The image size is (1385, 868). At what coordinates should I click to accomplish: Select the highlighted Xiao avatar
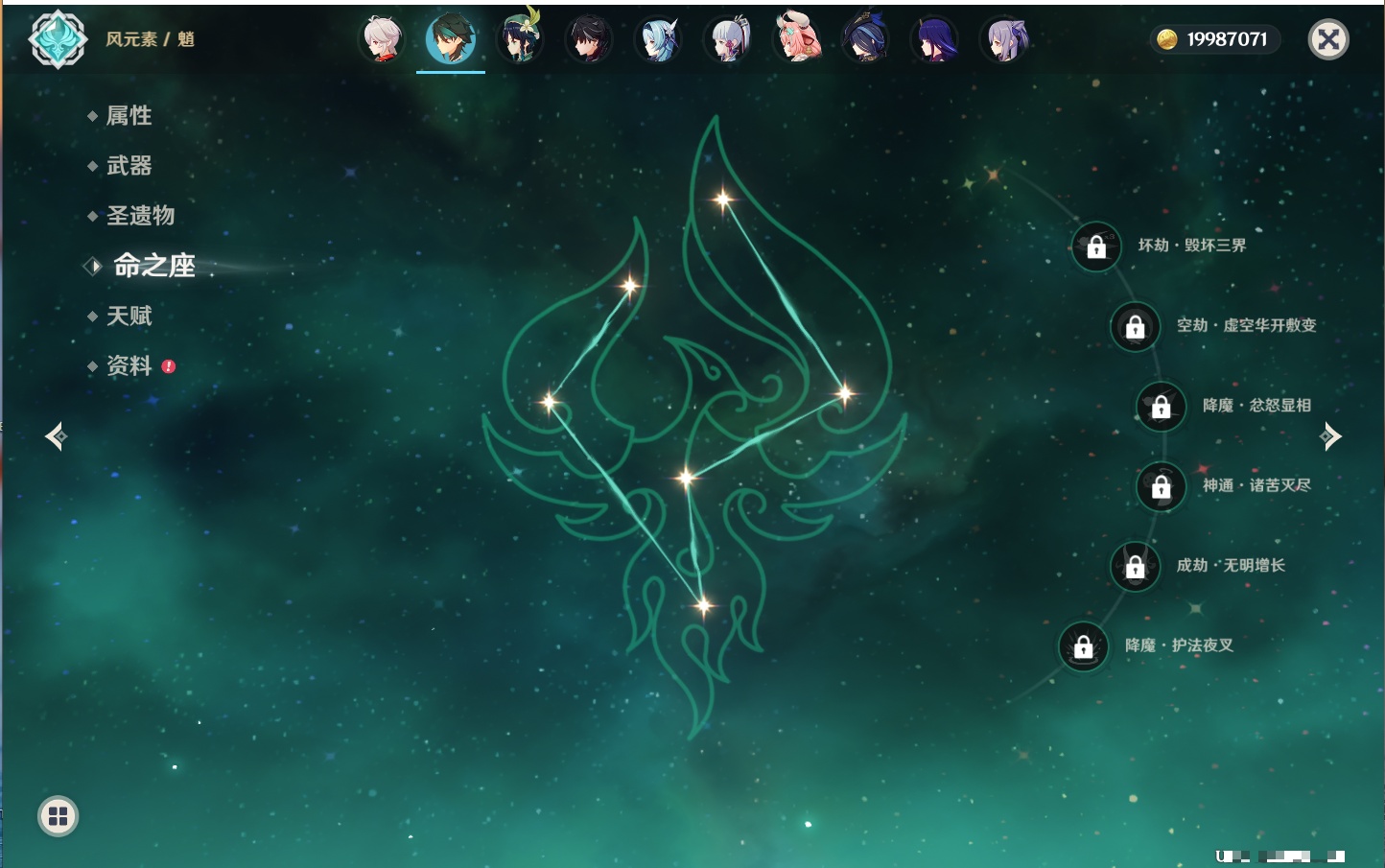click(451, 39)
